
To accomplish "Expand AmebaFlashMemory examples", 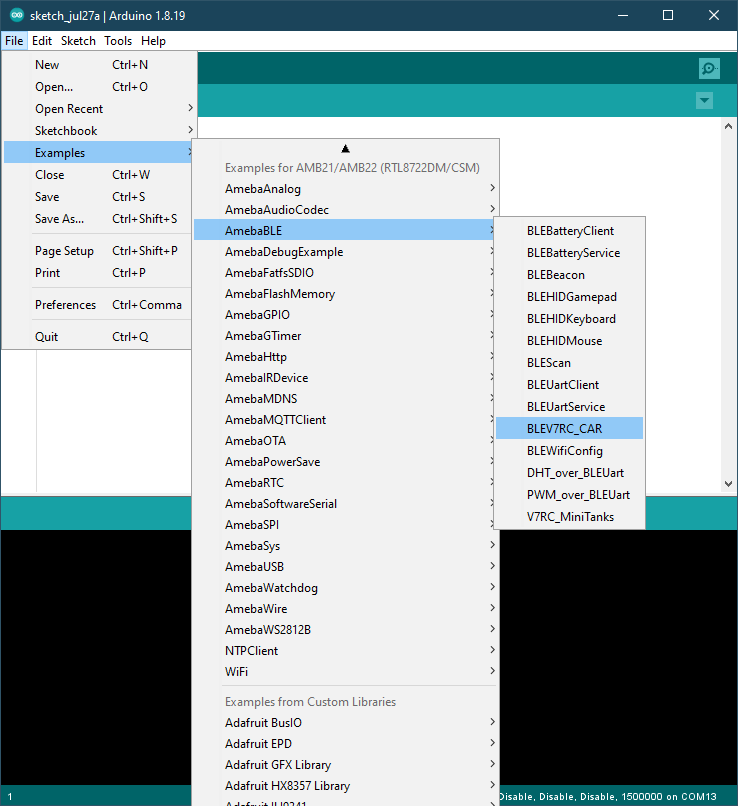I will (x=344, y=294).
